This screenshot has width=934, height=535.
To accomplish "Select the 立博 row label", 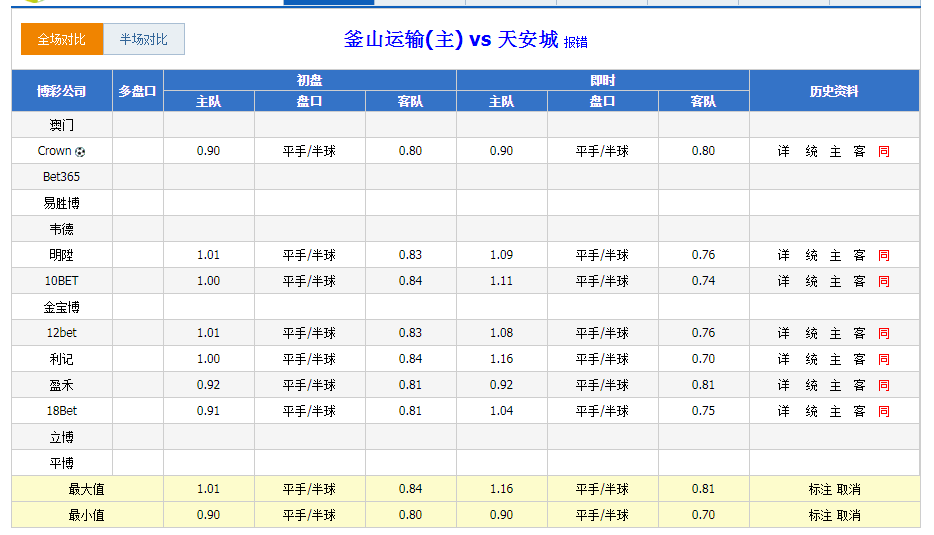I will coord(61,437).
